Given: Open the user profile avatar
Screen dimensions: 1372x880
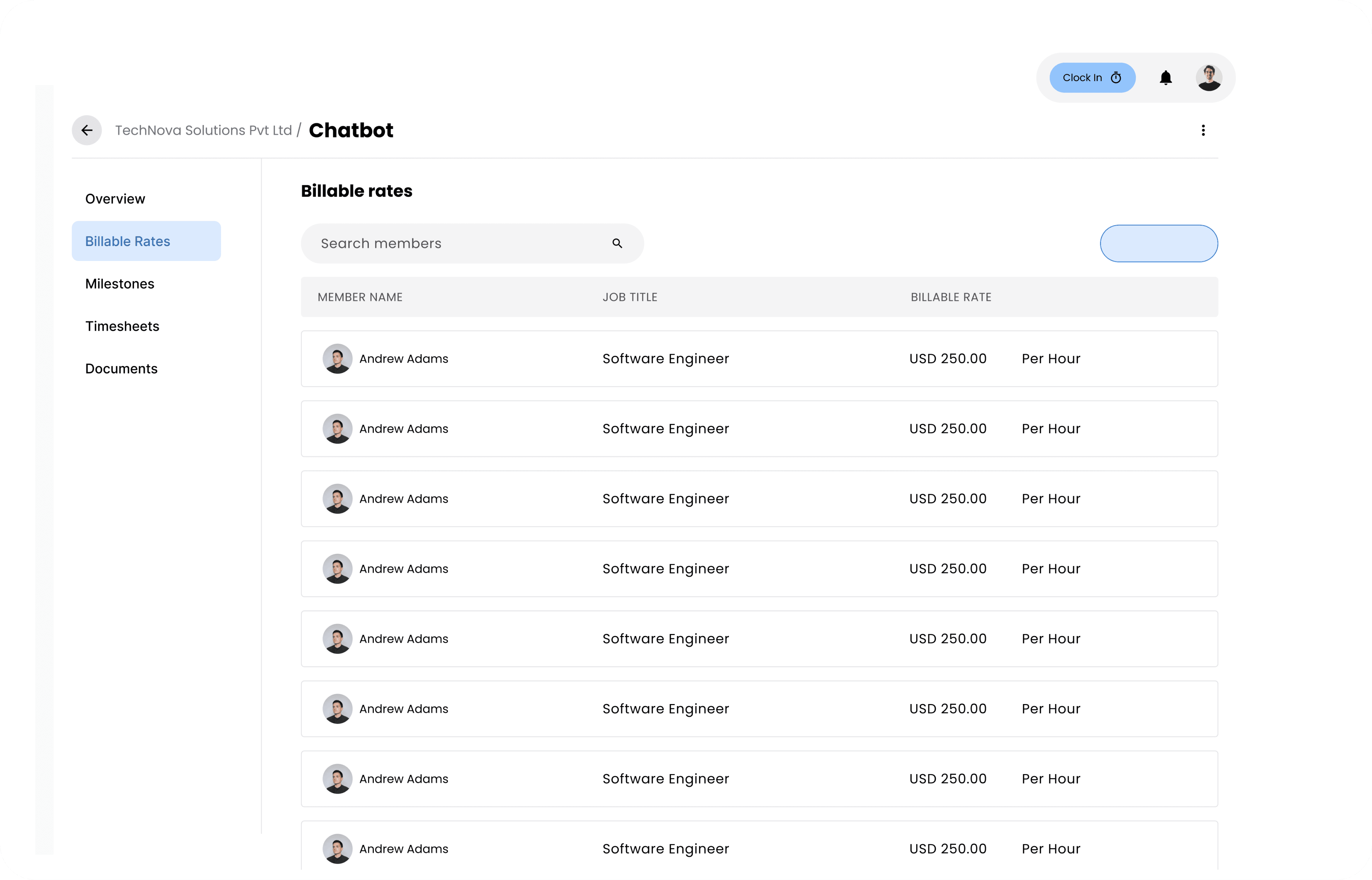Looking at the screenshot, I should (x=1209, y=78).
